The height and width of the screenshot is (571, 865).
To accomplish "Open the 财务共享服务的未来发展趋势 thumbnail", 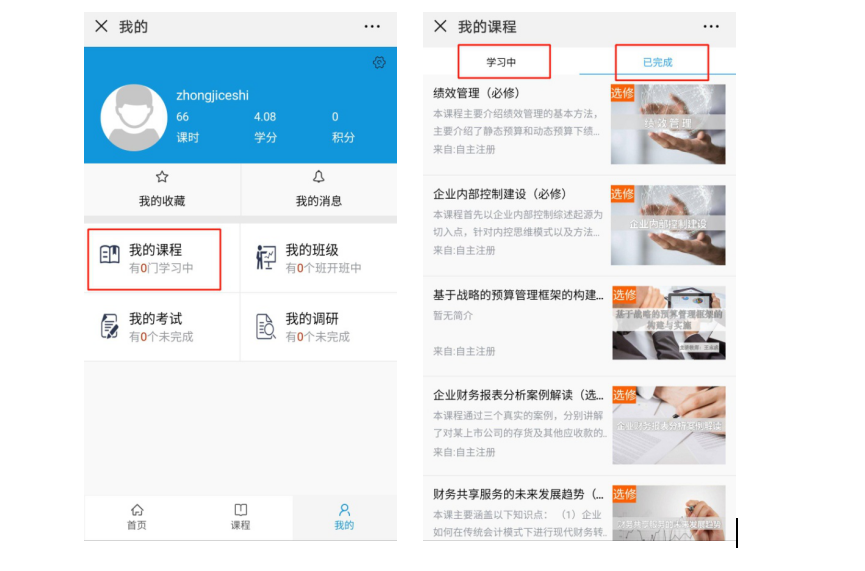I will coord(669,513).
